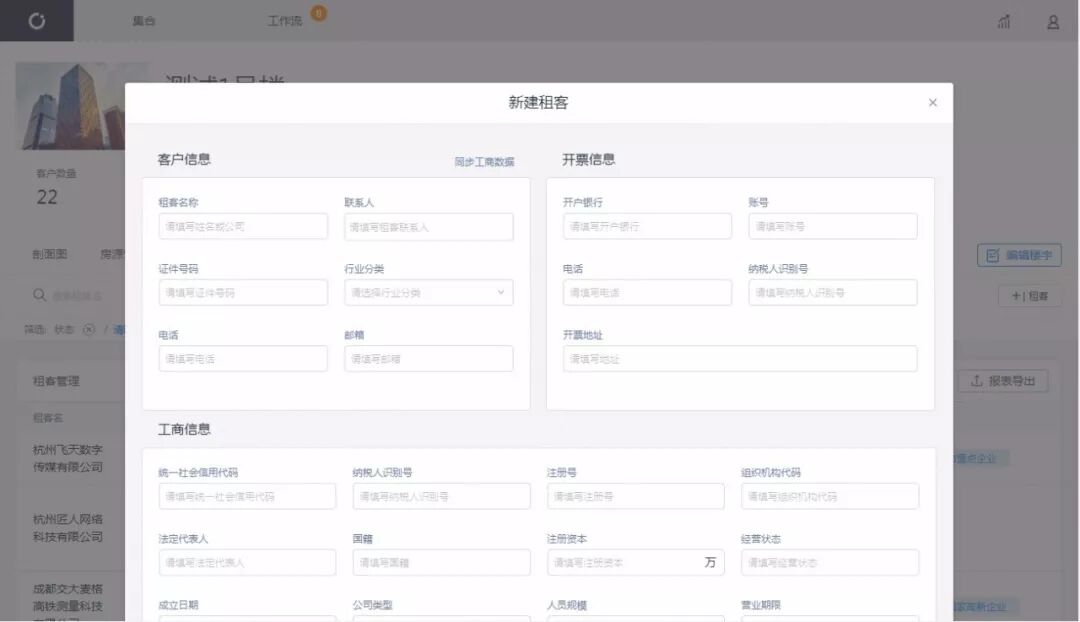1080x622 pixels.
Task: Focus the 账号 input field
Action: pyautogui.click(x=833, y=227)
